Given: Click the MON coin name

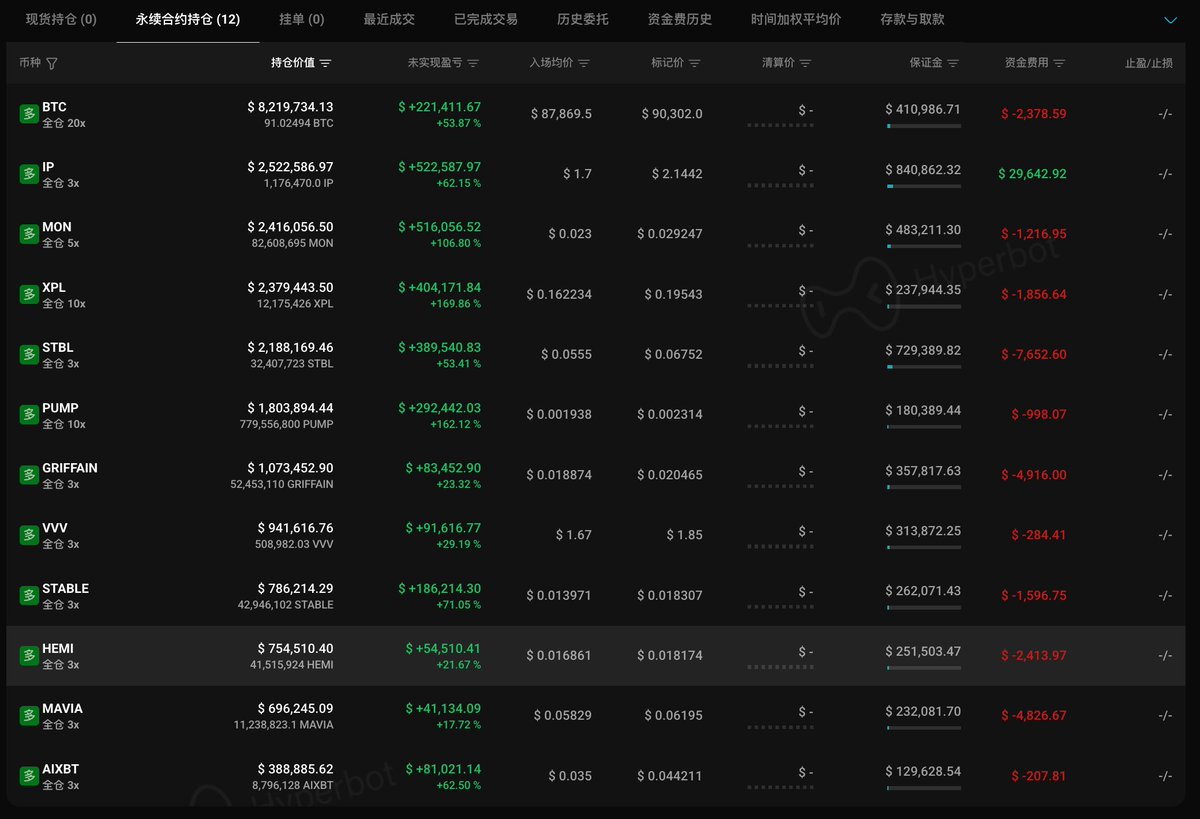Looking at the screenshot, I should point(57,227).
